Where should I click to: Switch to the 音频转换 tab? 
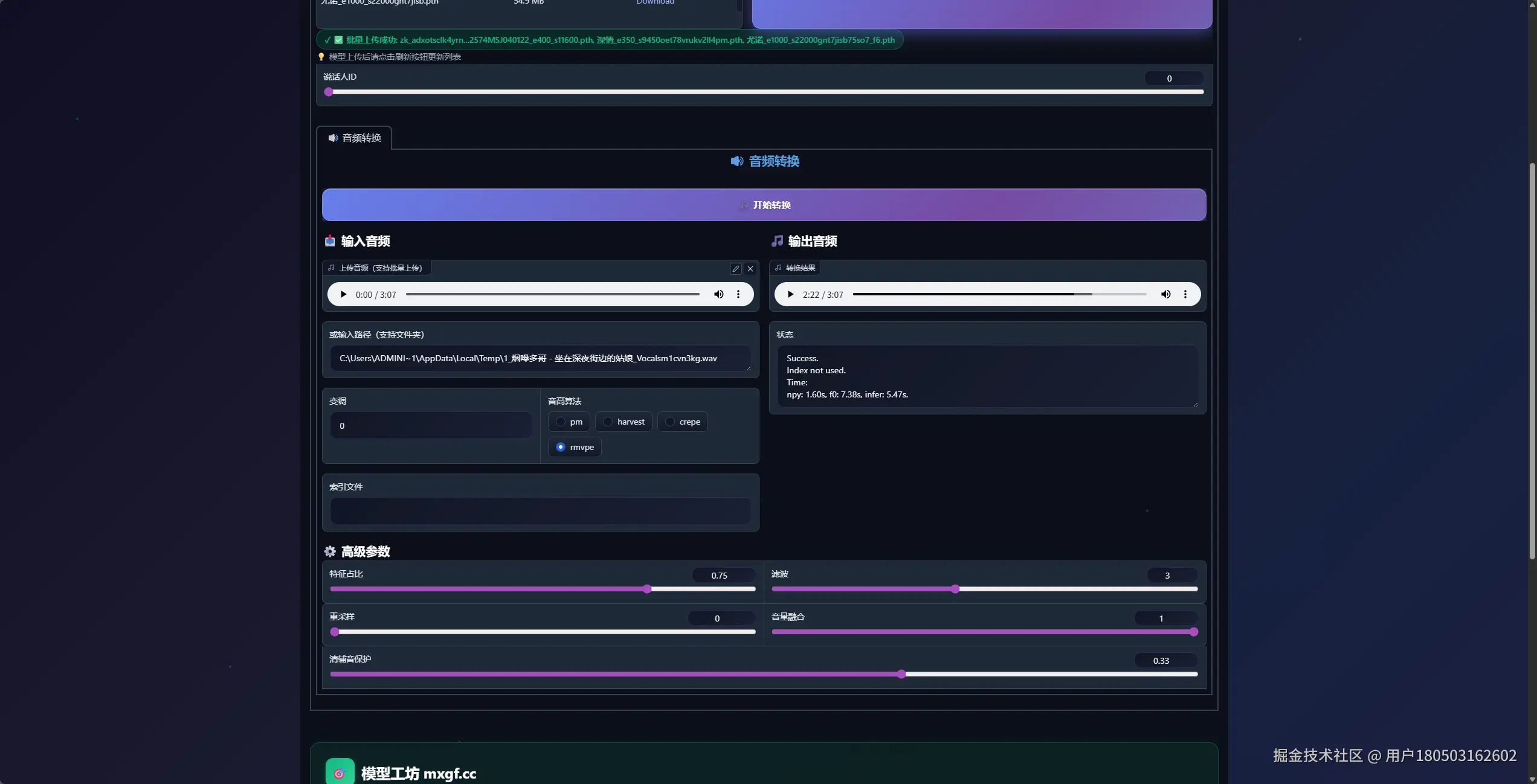click(355, 138)
